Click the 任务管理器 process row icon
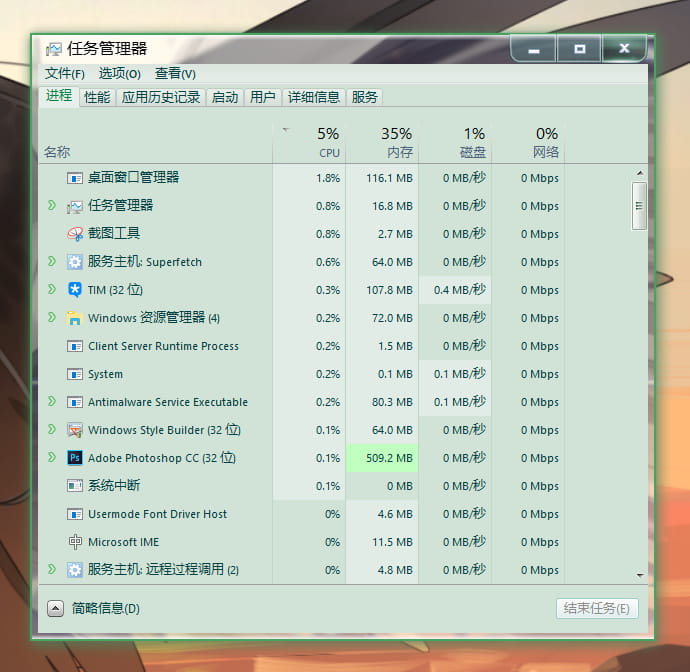690x672 pixels. pyautogui.click(x=75, y=206)
